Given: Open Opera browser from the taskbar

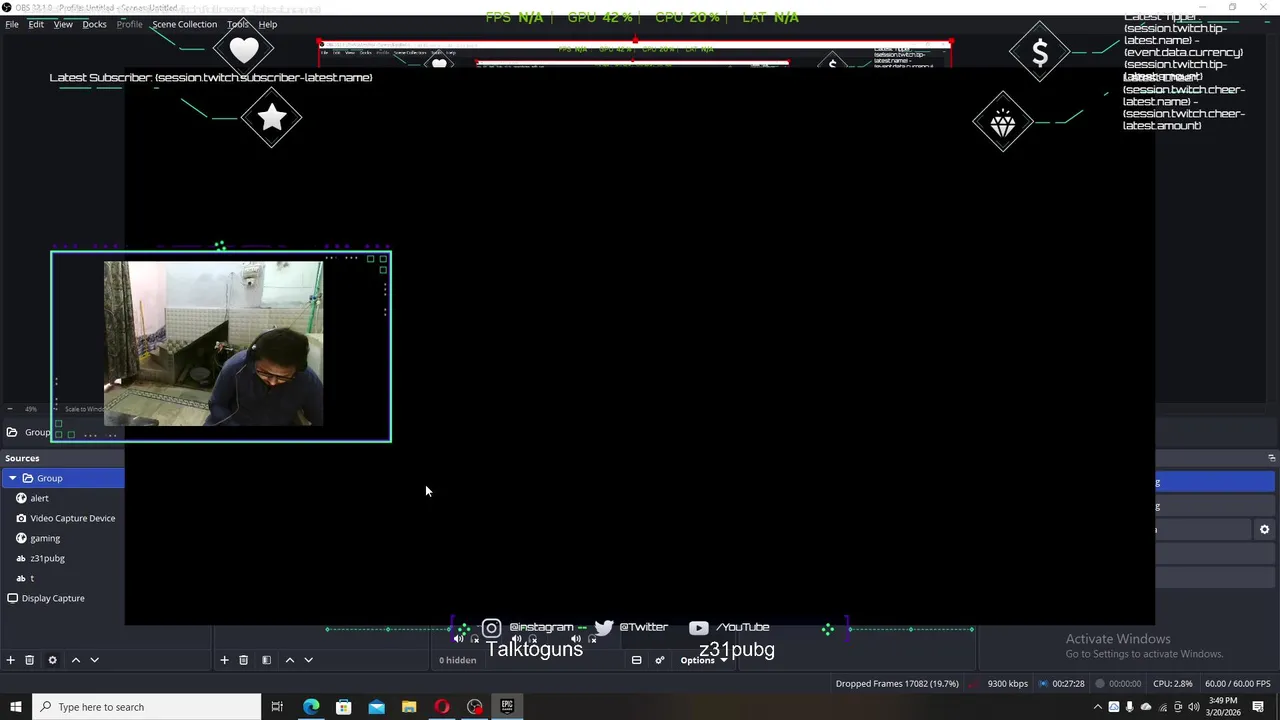Looking at the screenshot, I should tap(442, 707).
